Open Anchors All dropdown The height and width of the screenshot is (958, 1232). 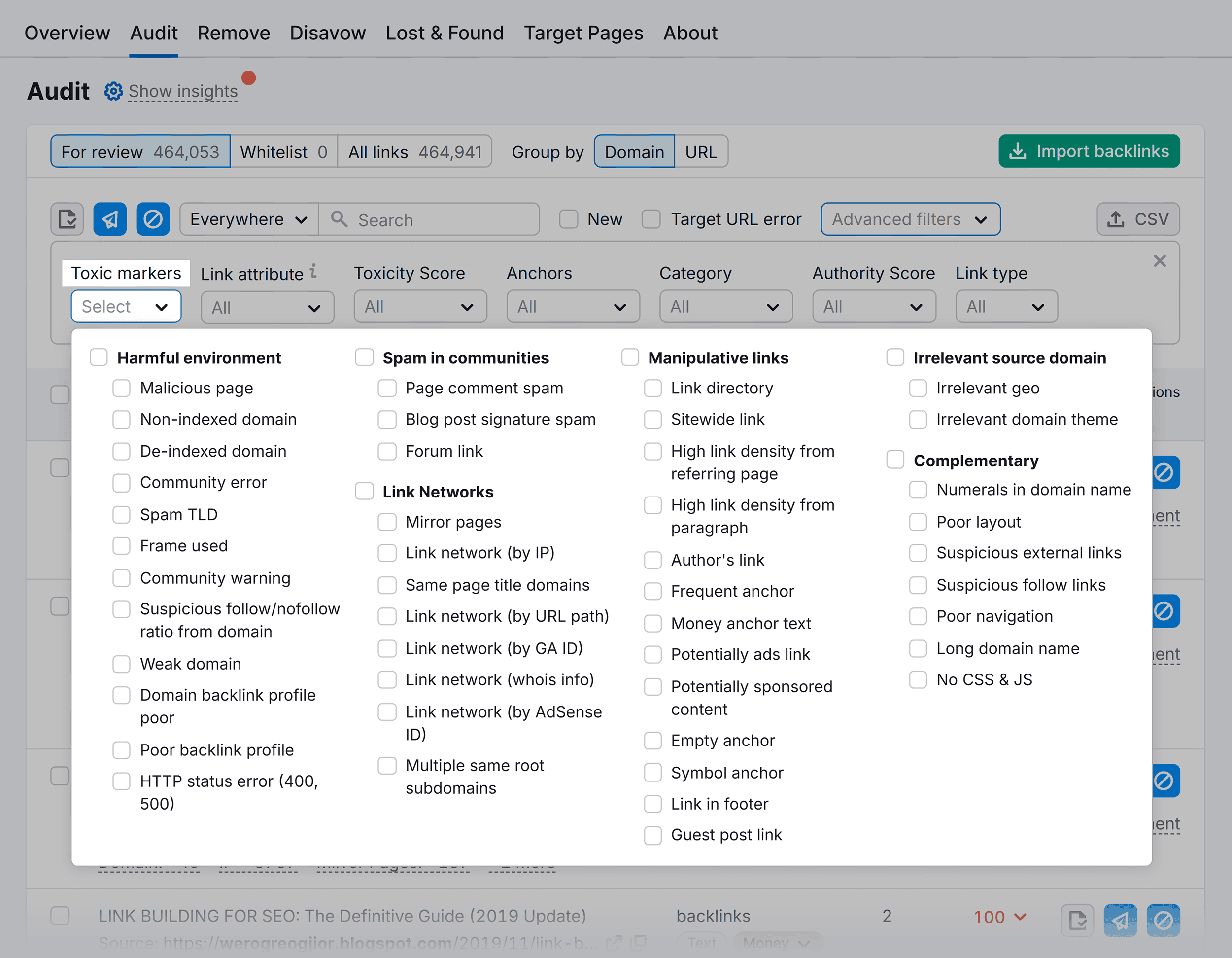(573, 307)
